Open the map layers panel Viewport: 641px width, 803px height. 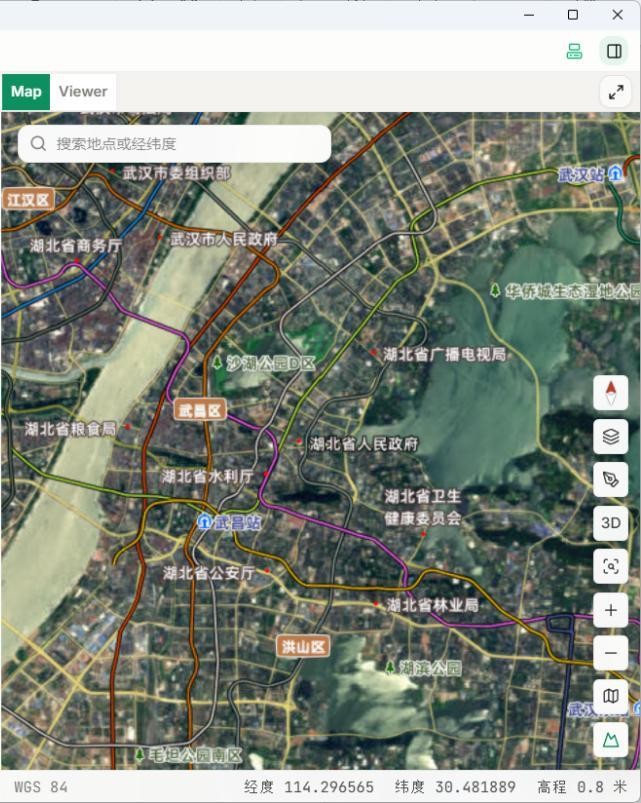[x=610, y=436]
